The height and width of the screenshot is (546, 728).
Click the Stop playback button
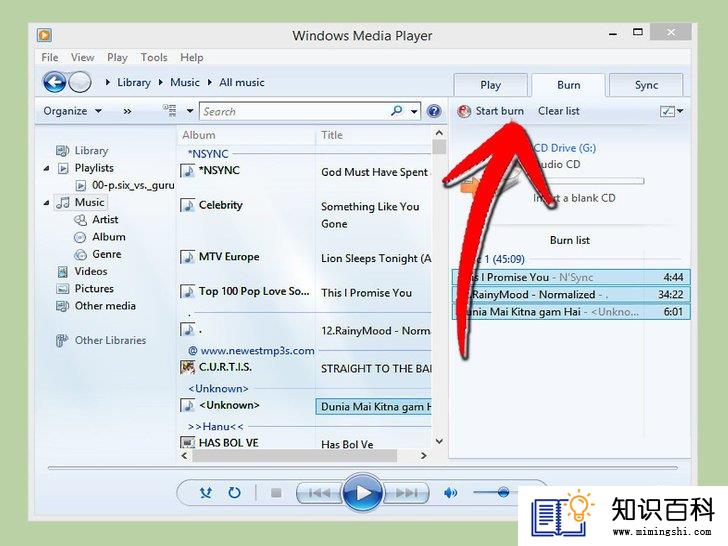point(276,493)
